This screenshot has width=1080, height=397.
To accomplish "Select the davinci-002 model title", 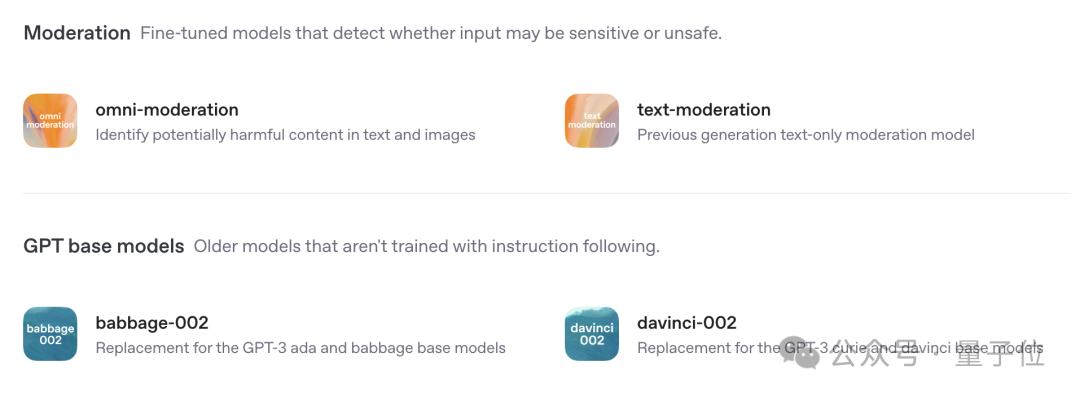I will [687, 323].
